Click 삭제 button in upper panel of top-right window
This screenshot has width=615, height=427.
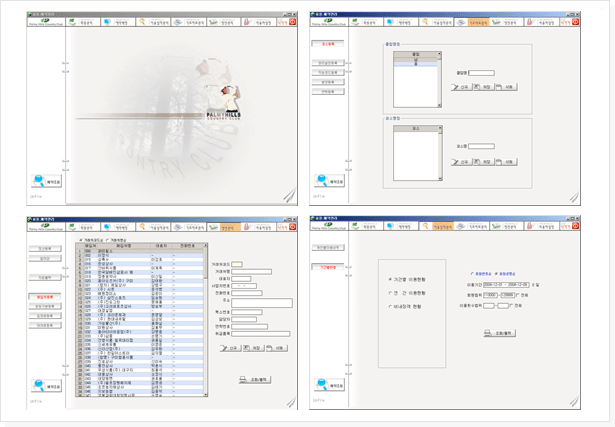509,87
